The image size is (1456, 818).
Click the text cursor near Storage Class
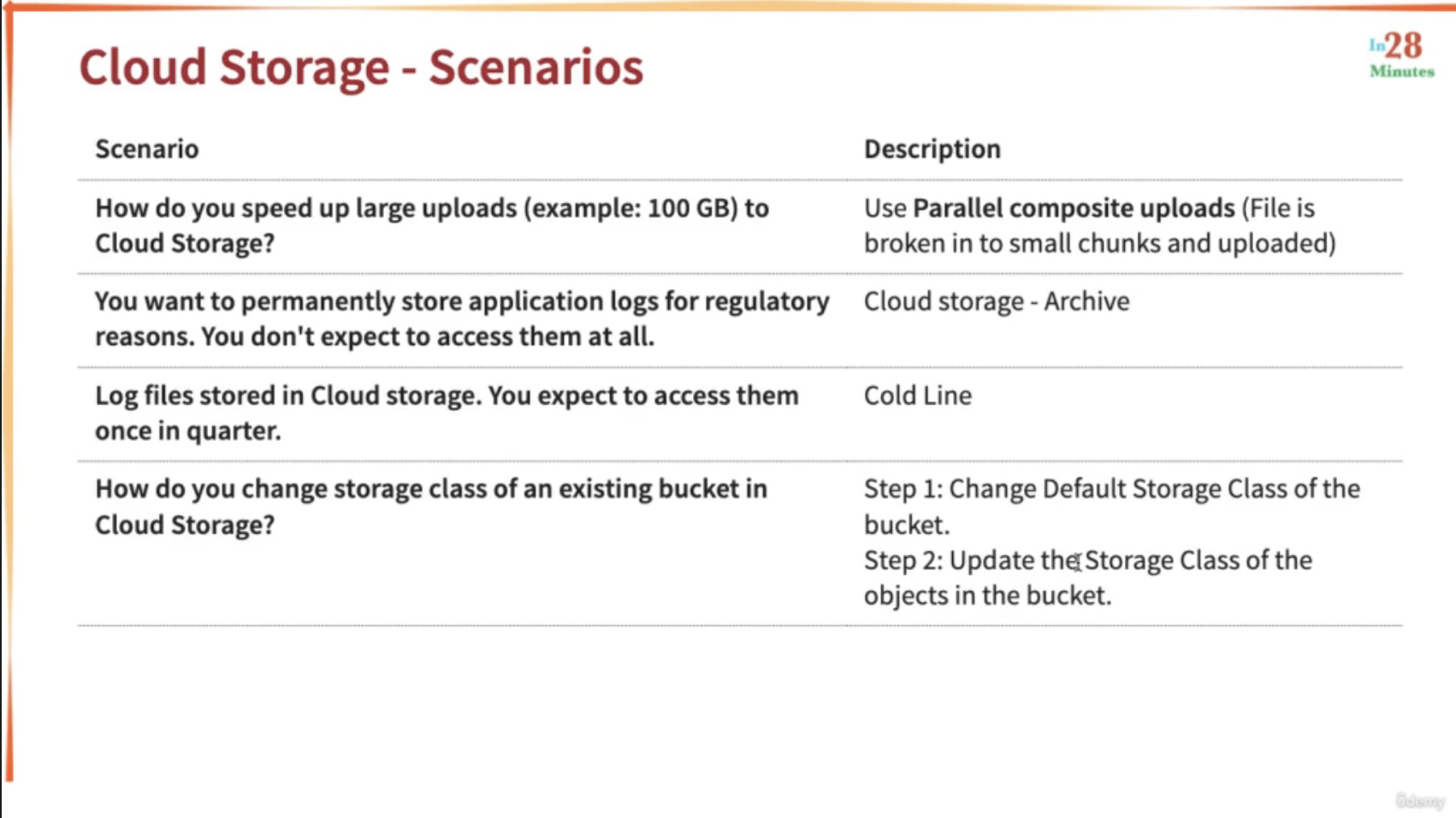(x=1076, y=561)
